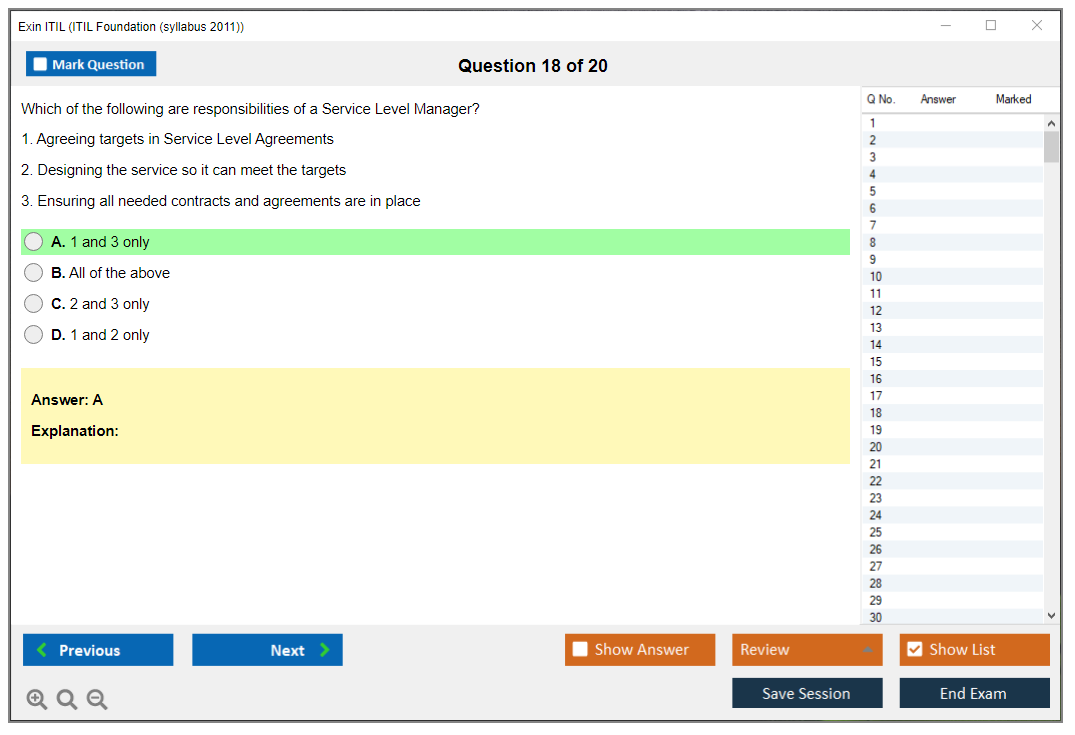Click the zoom out magnifier icon
This screenshot has height=735, width=1075.
(97, 700)
